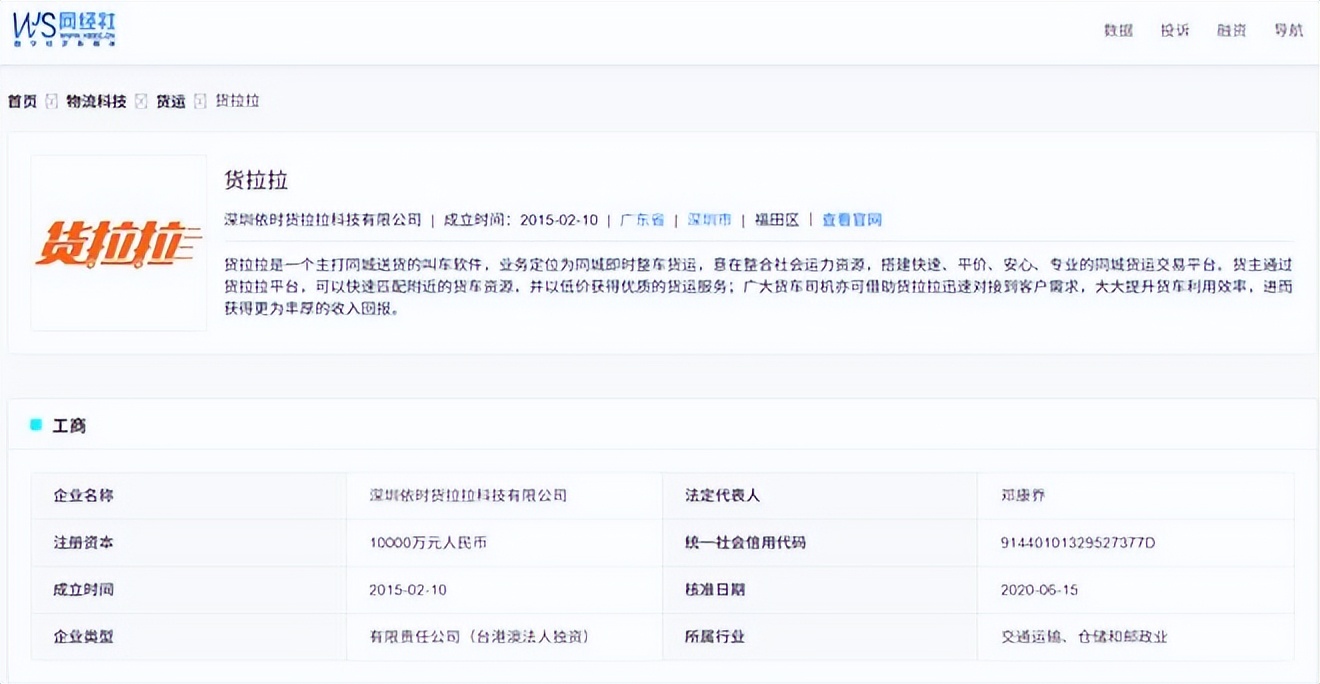1320x684 pixels.
Task: Select table value 深圳依时货拉拉科技有限公司
Action: 468,496
